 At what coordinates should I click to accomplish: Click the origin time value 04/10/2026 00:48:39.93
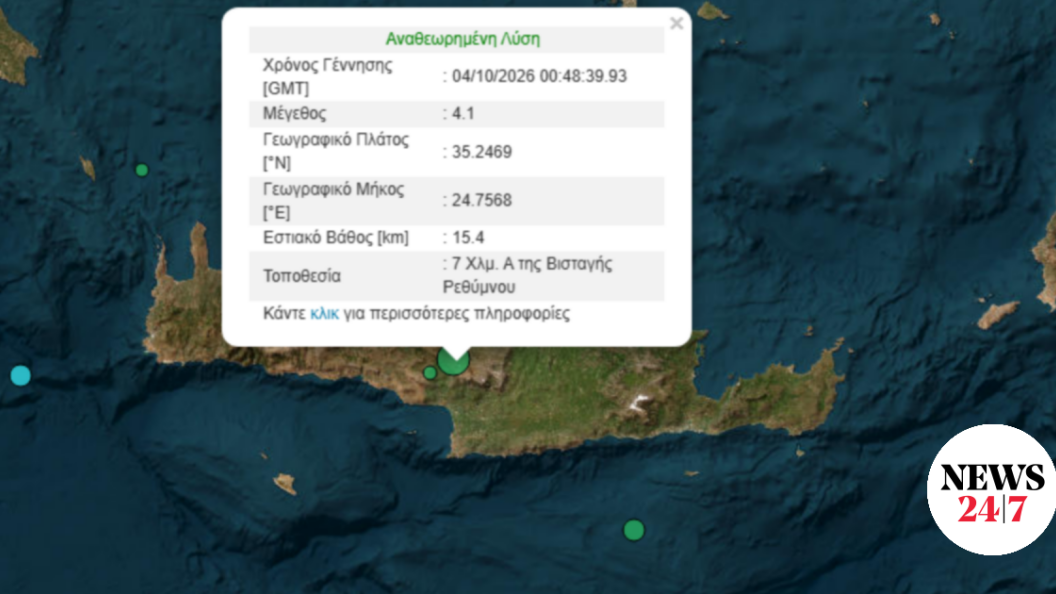[x=539, y=76]
